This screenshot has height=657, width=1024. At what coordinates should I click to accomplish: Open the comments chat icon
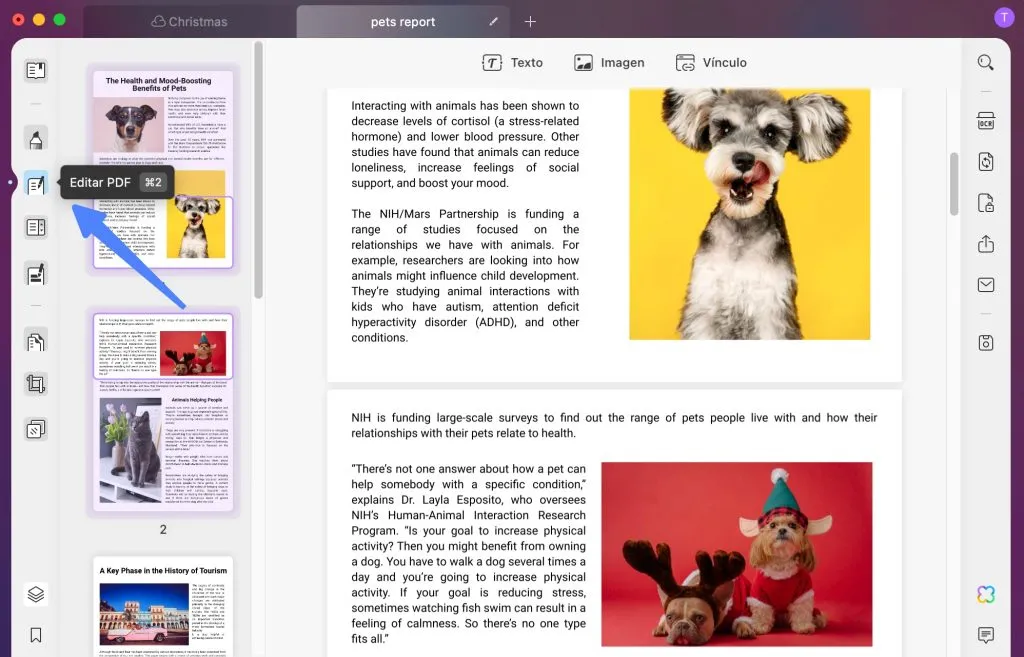[985, 634]
